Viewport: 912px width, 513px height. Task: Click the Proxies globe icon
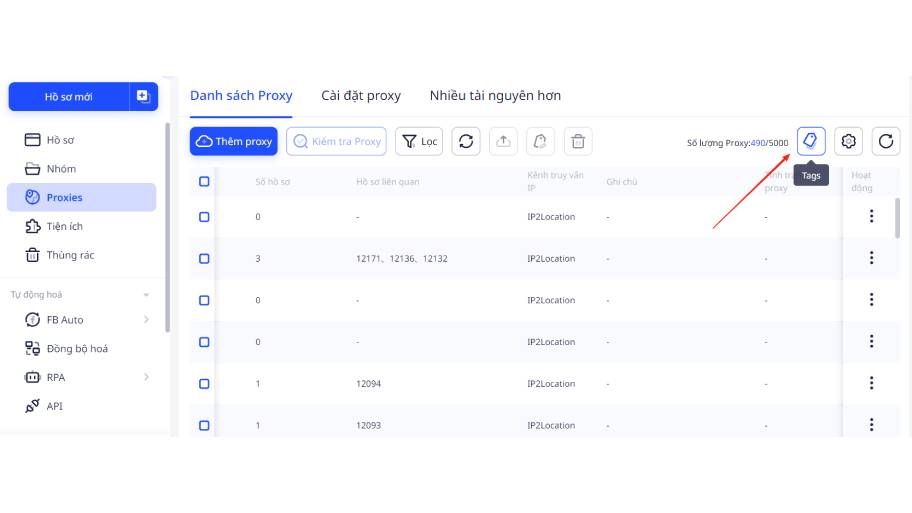33,197
